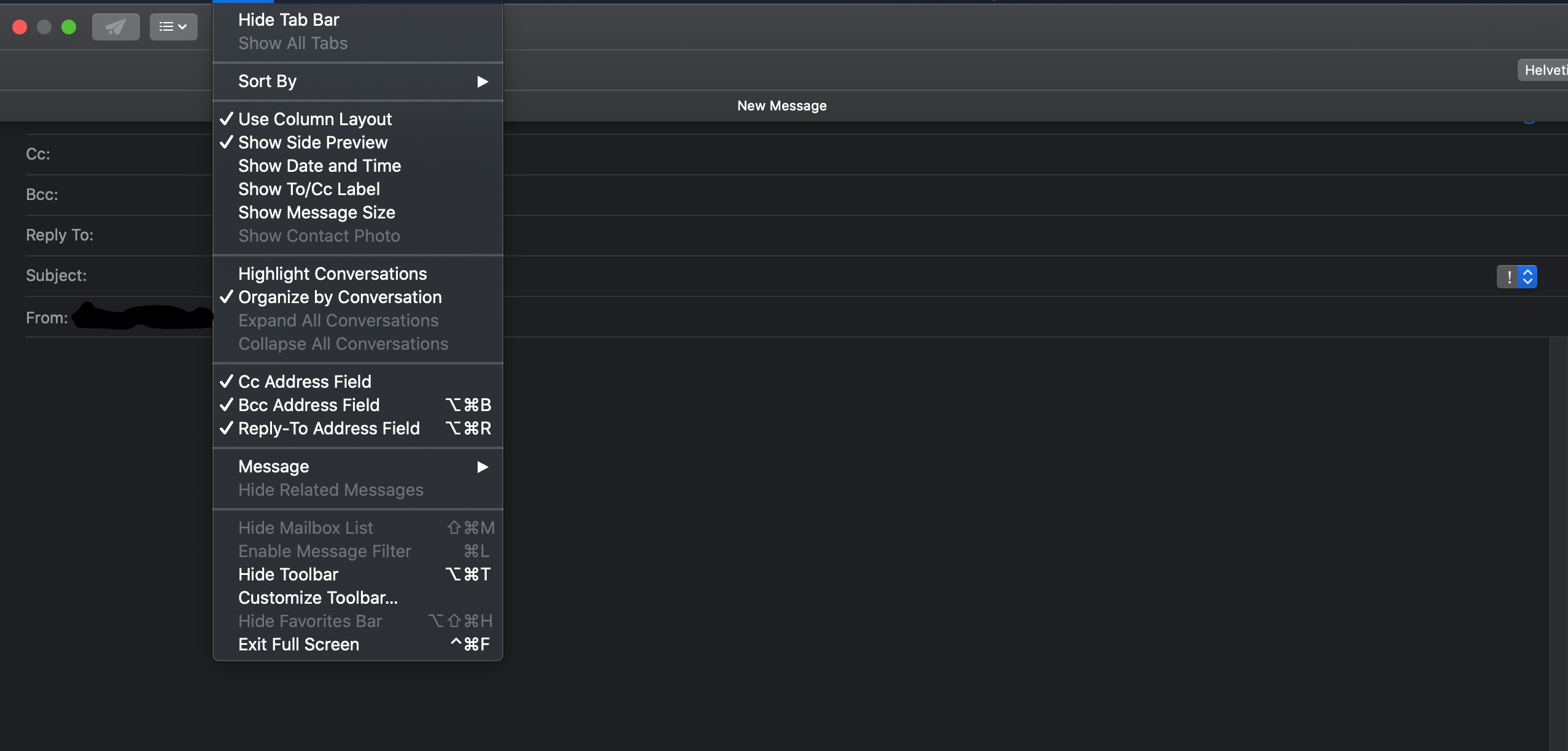Disable Reply-To Address Field

click(x=329, y=428)
